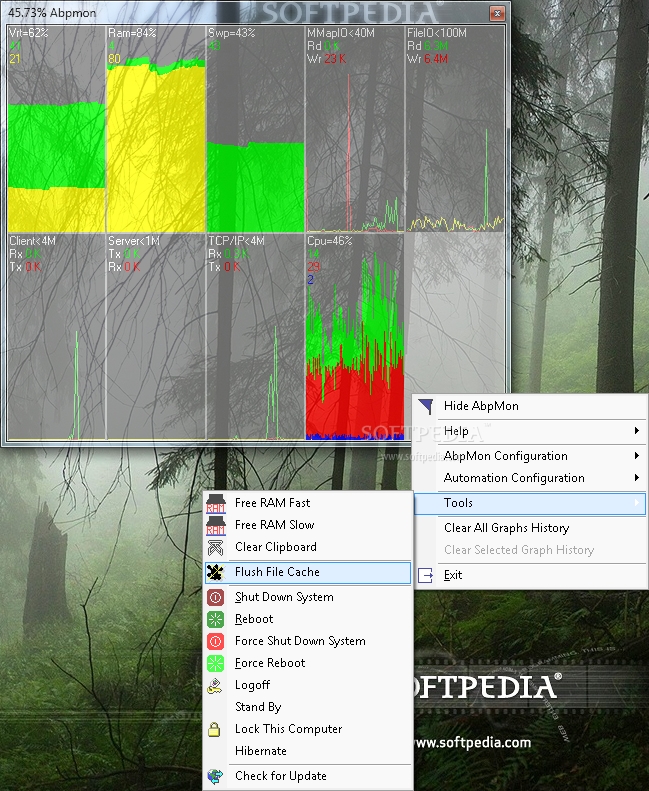This screenshot has height=791, width=649.
Task: Open the Tools menu item
Action: pos(530,503)
